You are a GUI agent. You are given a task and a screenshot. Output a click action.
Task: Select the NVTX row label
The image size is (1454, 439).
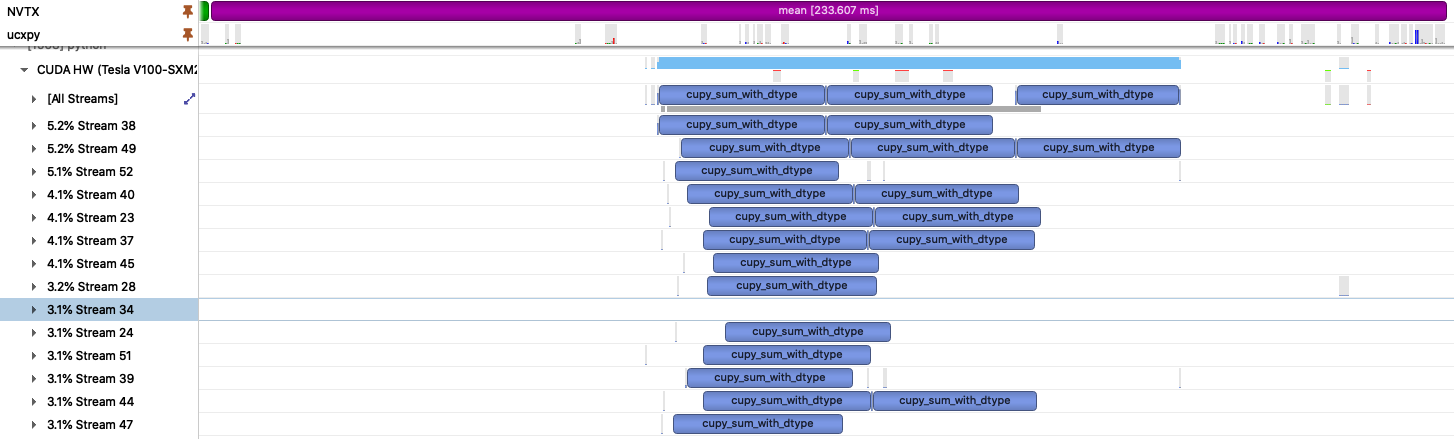pyautogui.click(x=23, y=11)
